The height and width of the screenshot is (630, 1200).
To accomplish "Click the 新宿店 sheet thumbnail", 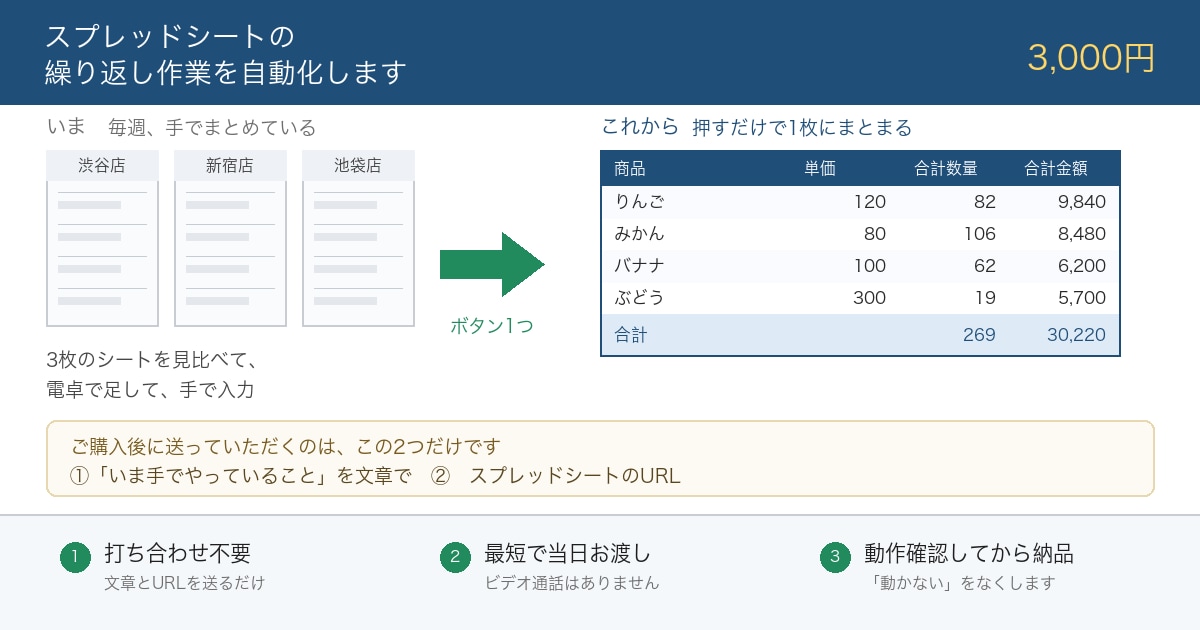I will click(x=230, y=238).
